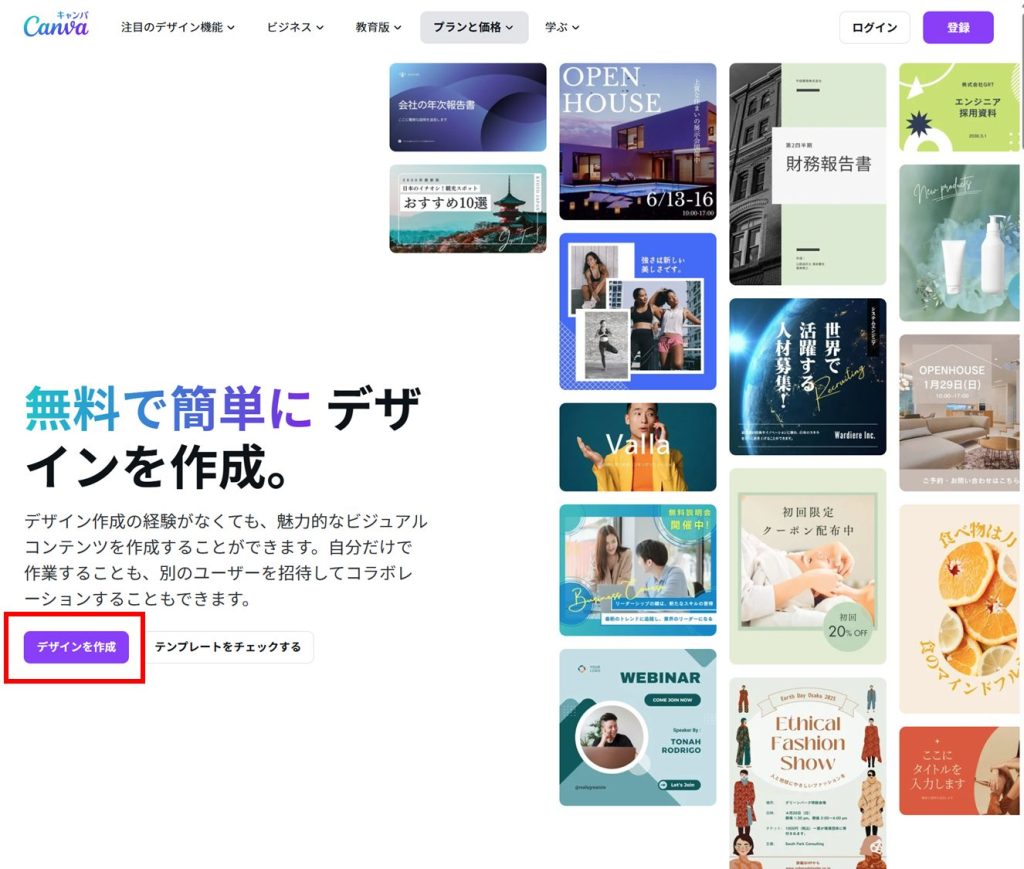Click テンプレートをチェックする button
The height and width of the screenshot is (869, 1024).
pos(227,647)
